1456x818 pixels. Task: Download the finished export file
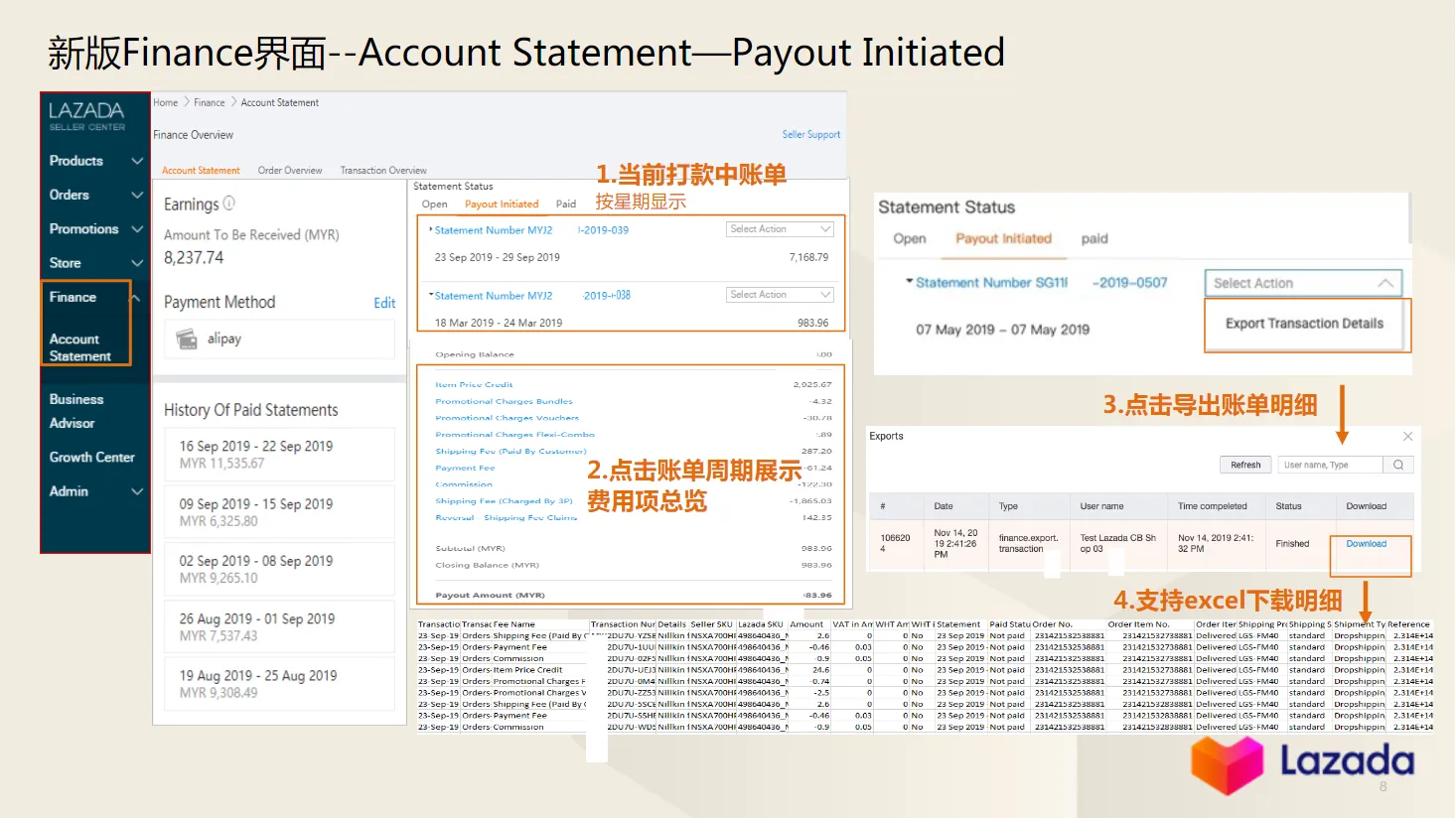1366,544
